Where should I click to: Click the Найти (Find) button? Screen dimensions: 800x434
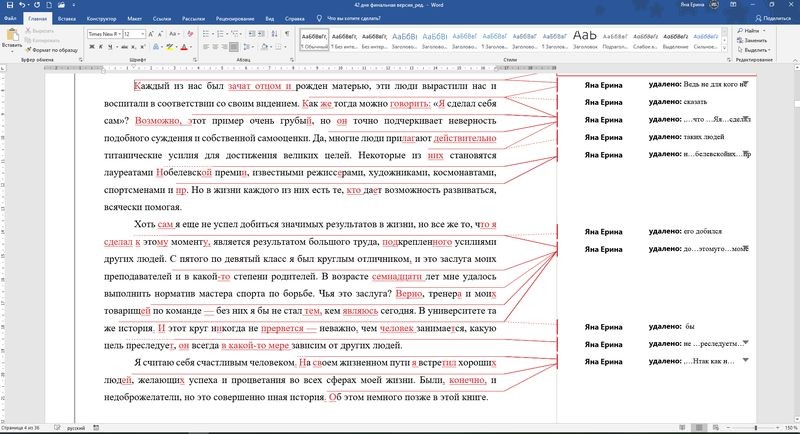tap(751, 31)
